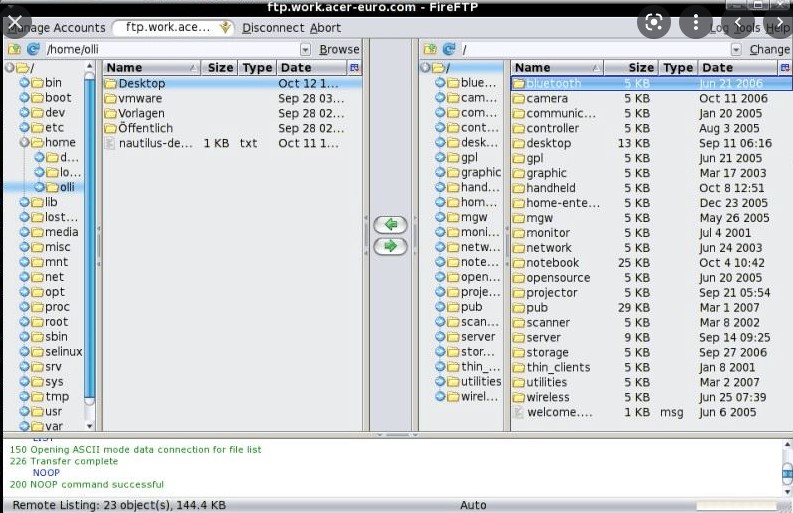Screen dimensions: 793x513
Task: Go up a folder in remote pane
Action: pyautogui.click(x=430, y=49)
